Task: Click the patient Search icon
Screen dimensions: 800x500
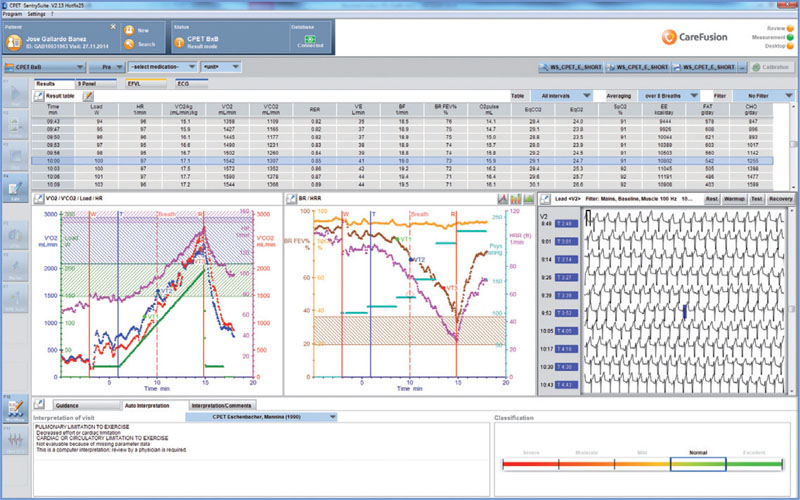Action: 129,45
